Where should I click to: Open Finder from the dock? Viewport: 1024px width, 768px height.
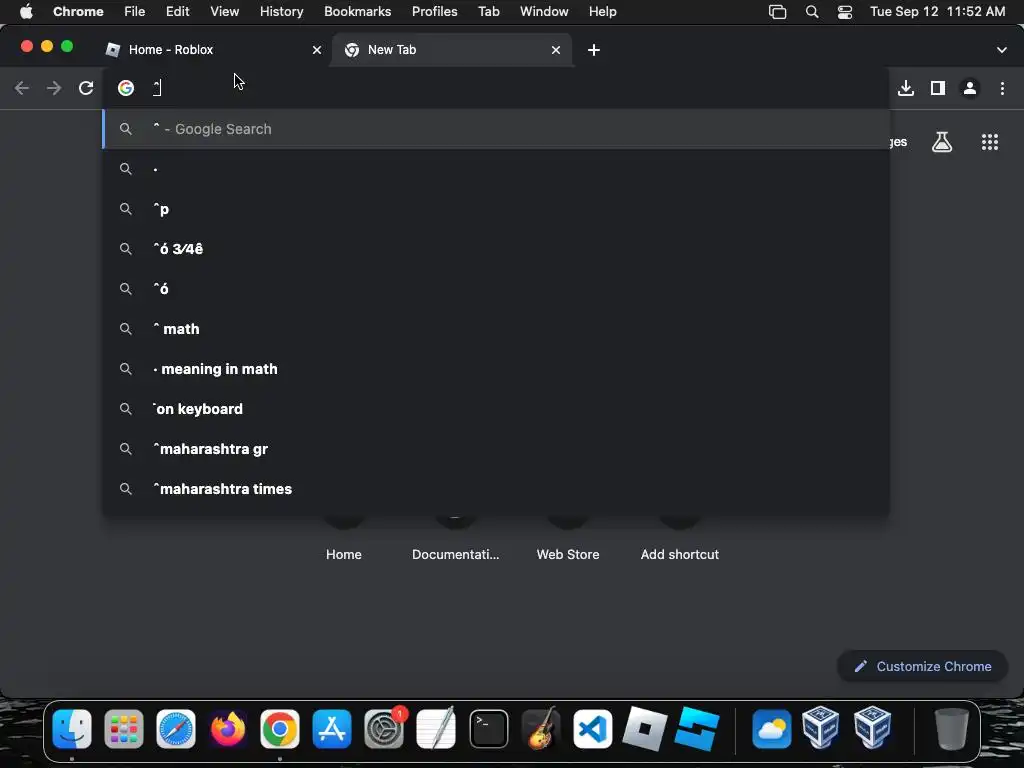coord(72,728)
